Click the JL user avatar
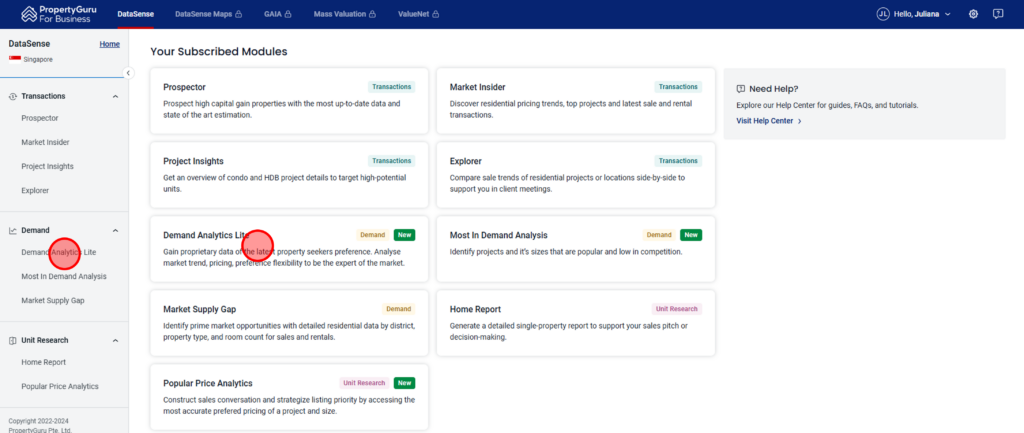 pyautogui.click(x=883, y=14)
